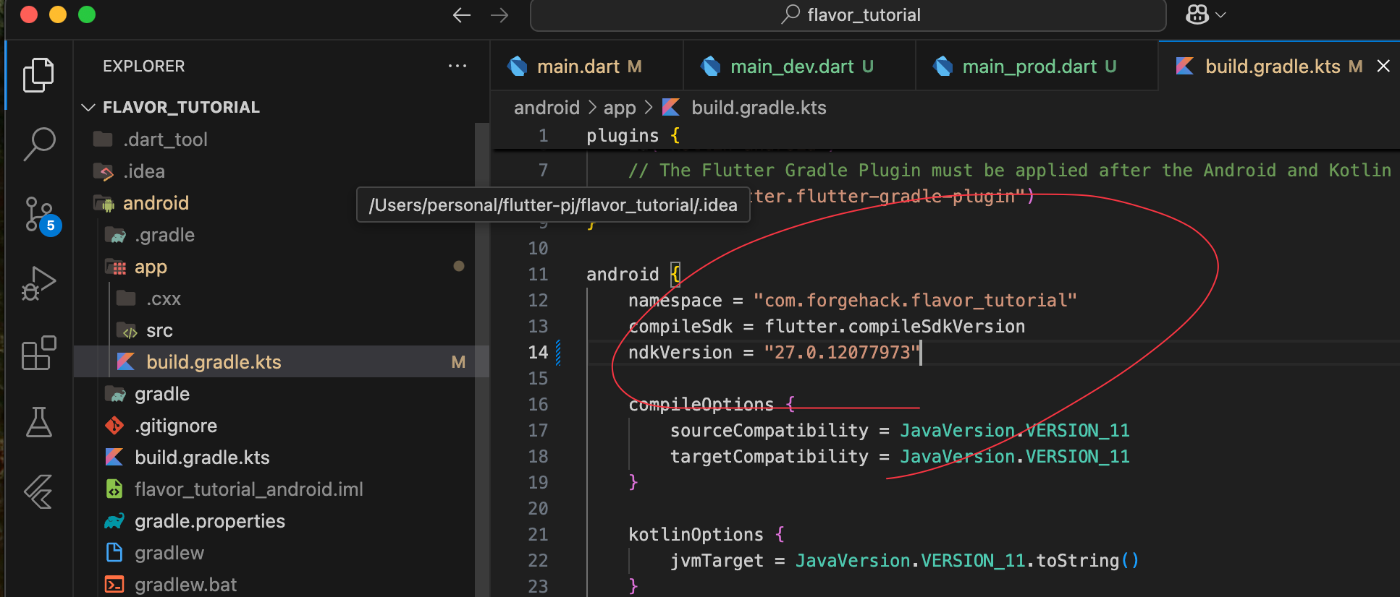Place cursor on ndkVersion value
Viewport: 1400px width, 597px height.
coord(841,352)
